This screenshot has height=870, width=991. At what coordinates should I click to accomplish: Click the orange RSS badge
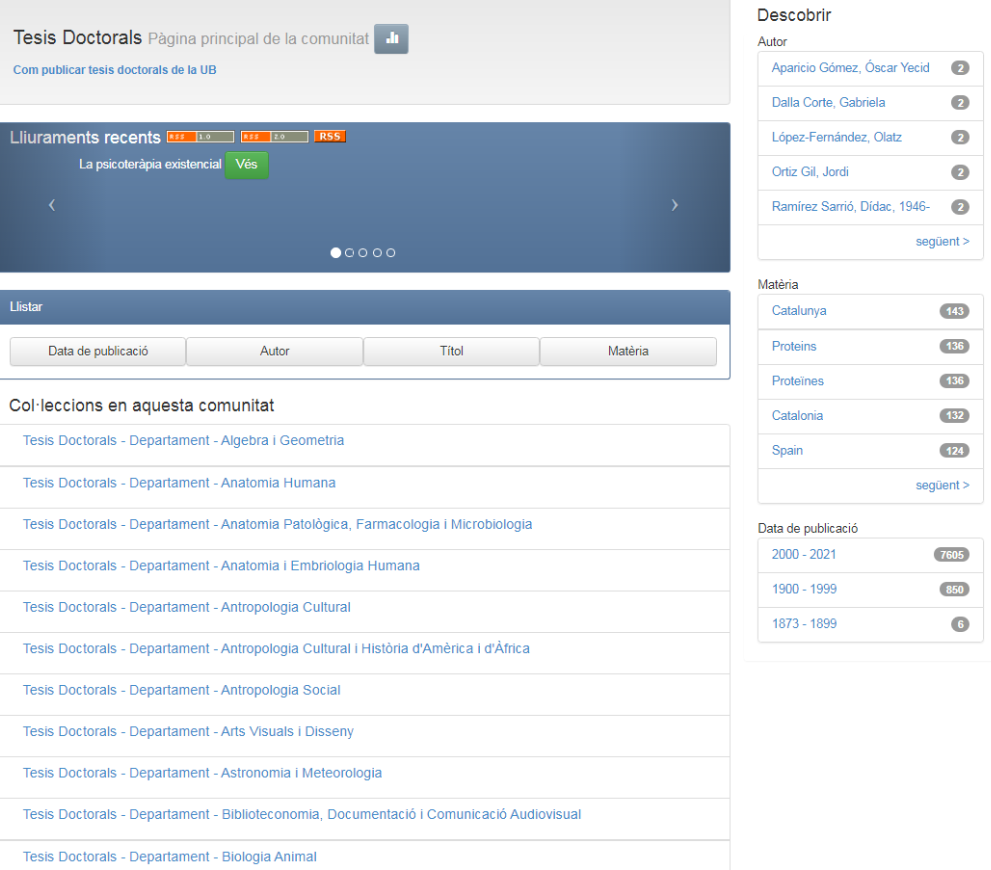point(330,136)
